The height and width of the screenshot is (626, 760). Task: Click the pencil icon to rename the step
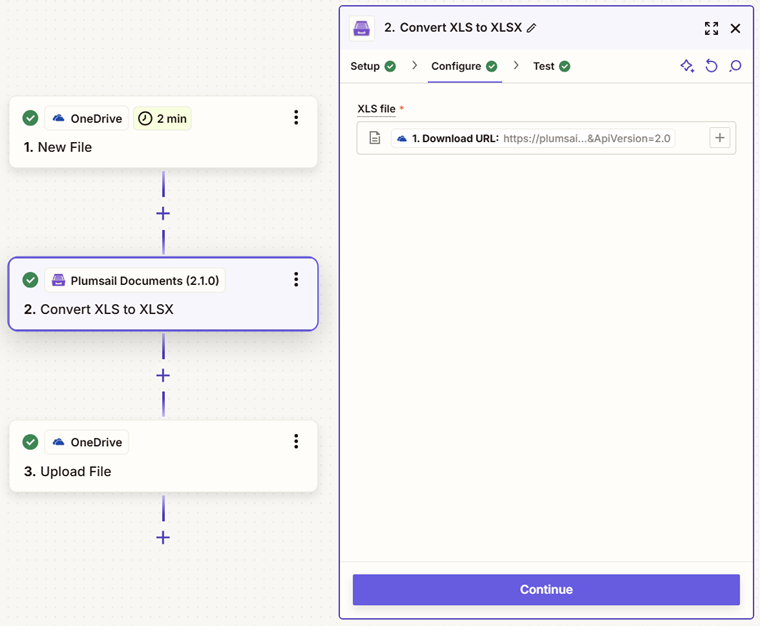pos(532,28)
